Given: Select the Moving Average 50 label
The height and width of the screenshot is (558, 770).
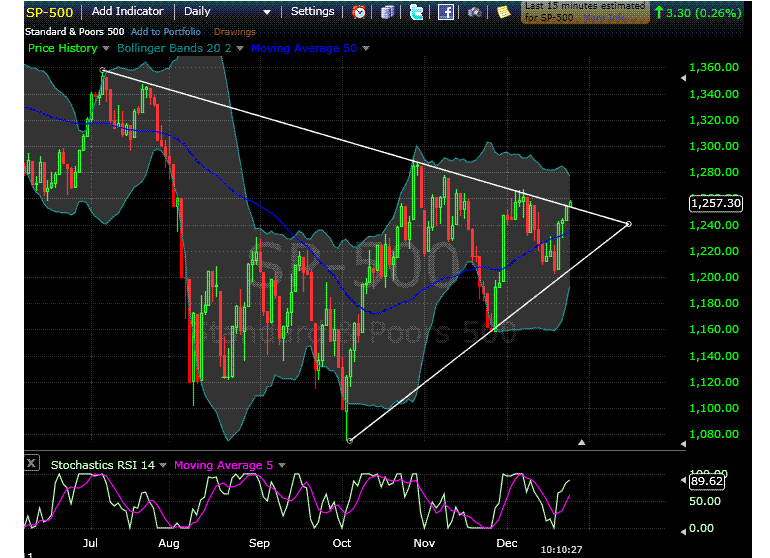Looking at the screenshot, I should pos(304,48).
